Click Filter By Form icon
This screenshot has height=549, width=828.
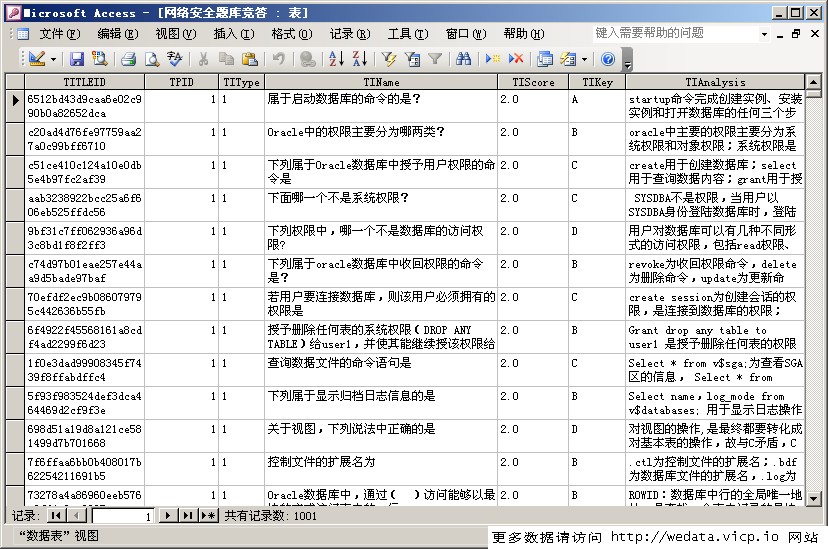pos(412,59)
